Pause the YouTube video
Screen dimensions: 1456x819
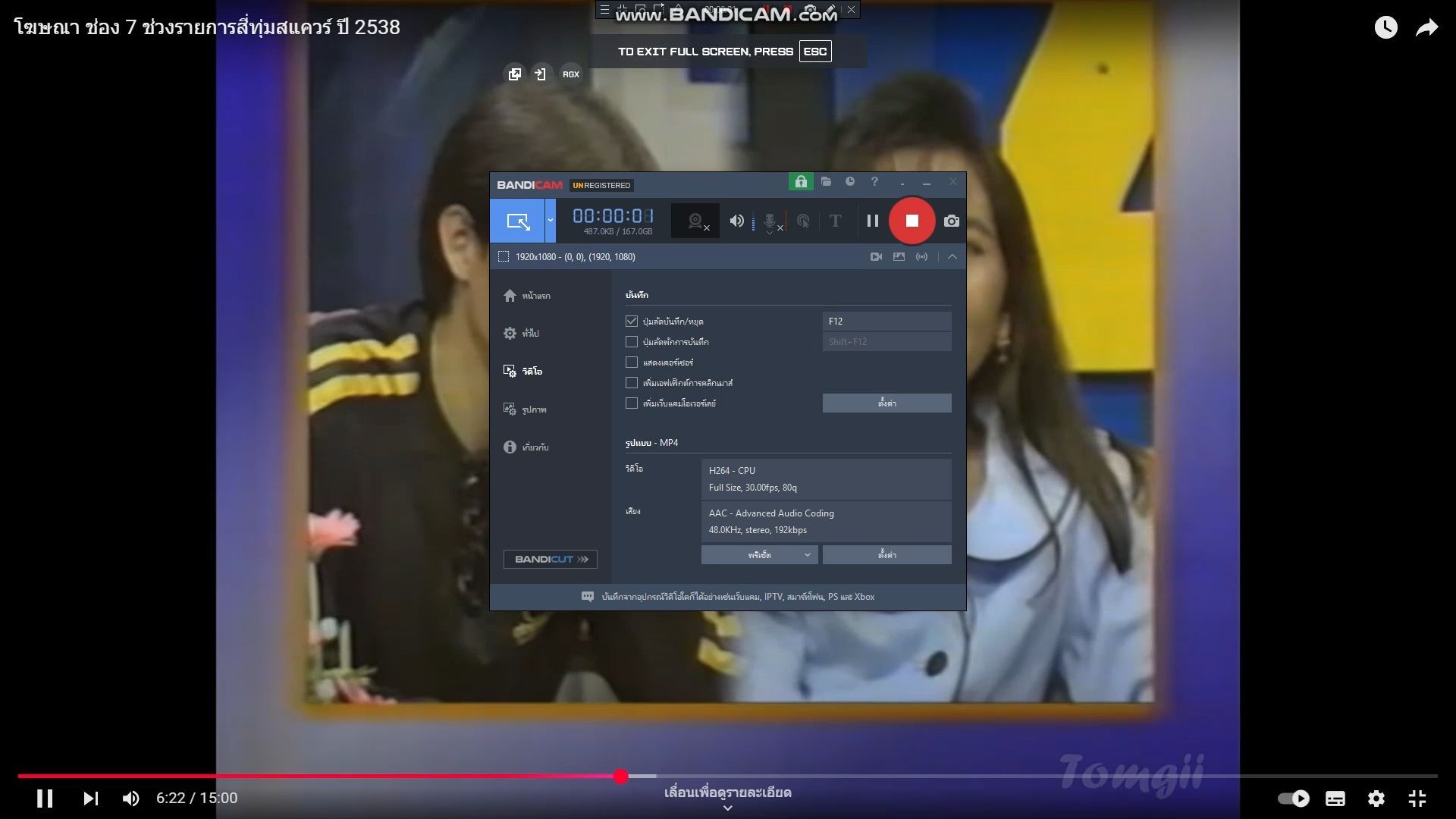coord(45,798)
